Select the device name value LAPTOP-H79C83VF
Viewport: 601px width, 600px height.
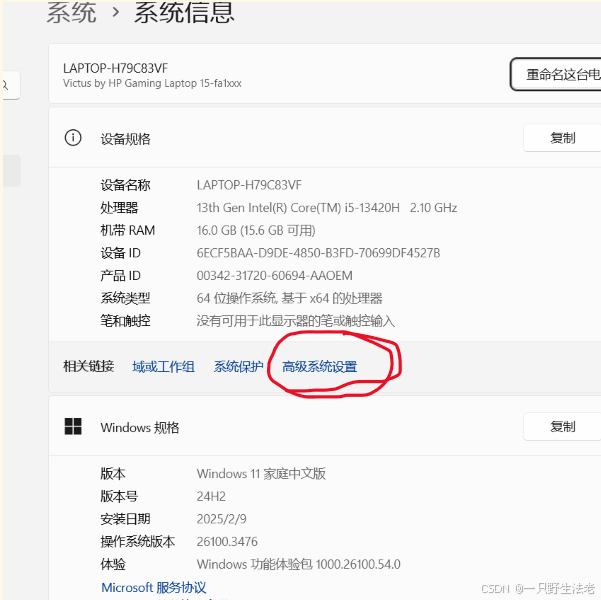[249, 185]
